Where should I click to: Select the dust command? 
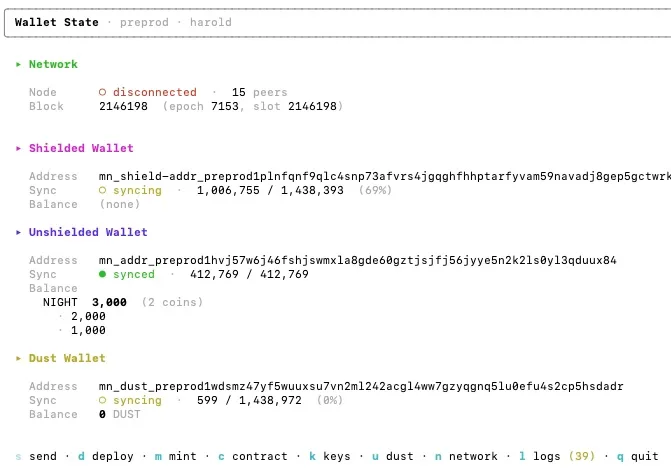392,456
